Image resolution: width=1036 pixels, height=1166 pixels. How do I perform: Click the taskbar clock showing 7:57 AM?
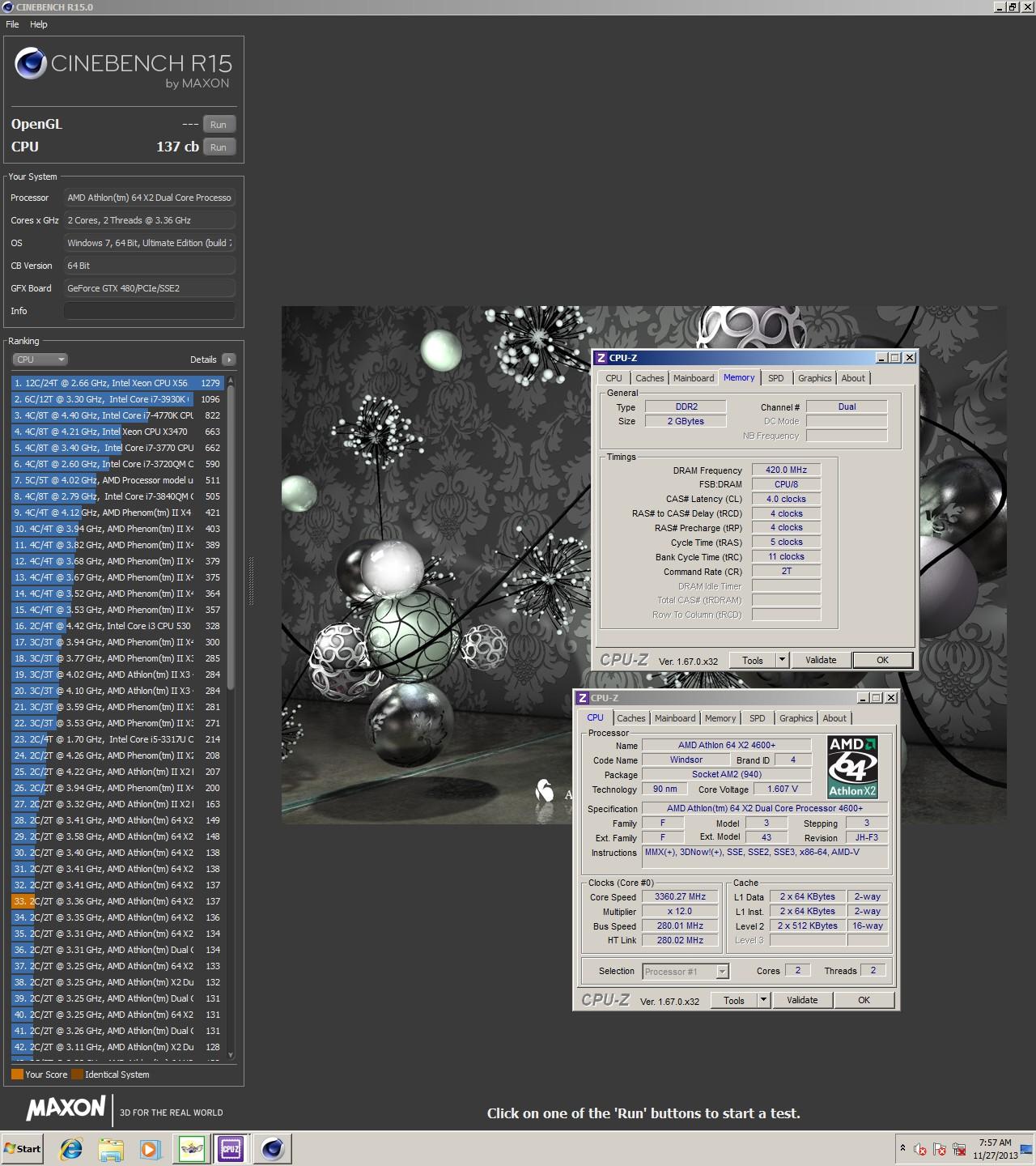[x=995, y=1148]
